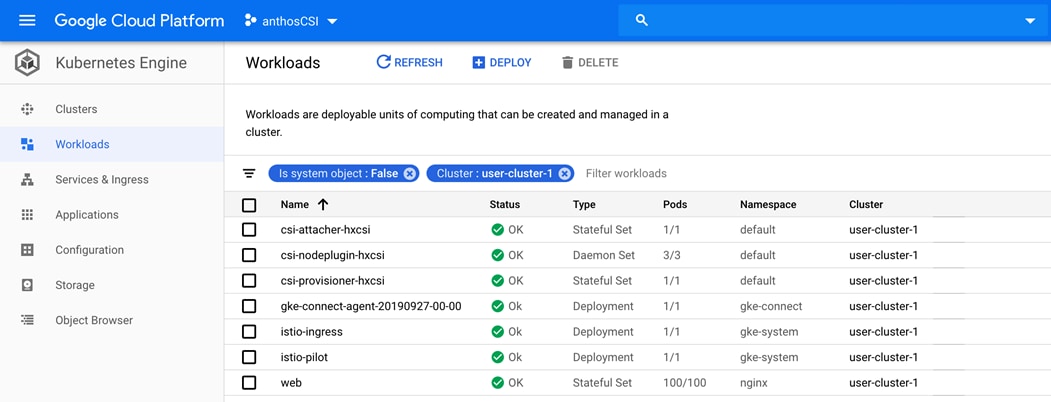The image size is (1051, 402).
Task: Click the Kubernetes Engine hexagon logo
Action: click(27, 63)
